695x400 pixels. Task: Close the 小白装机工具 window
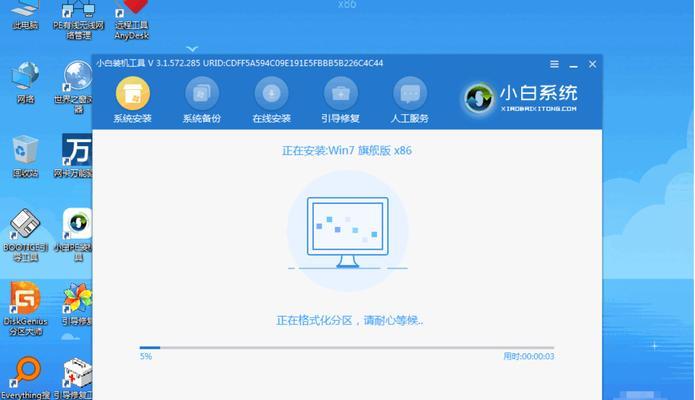[592, 64]
